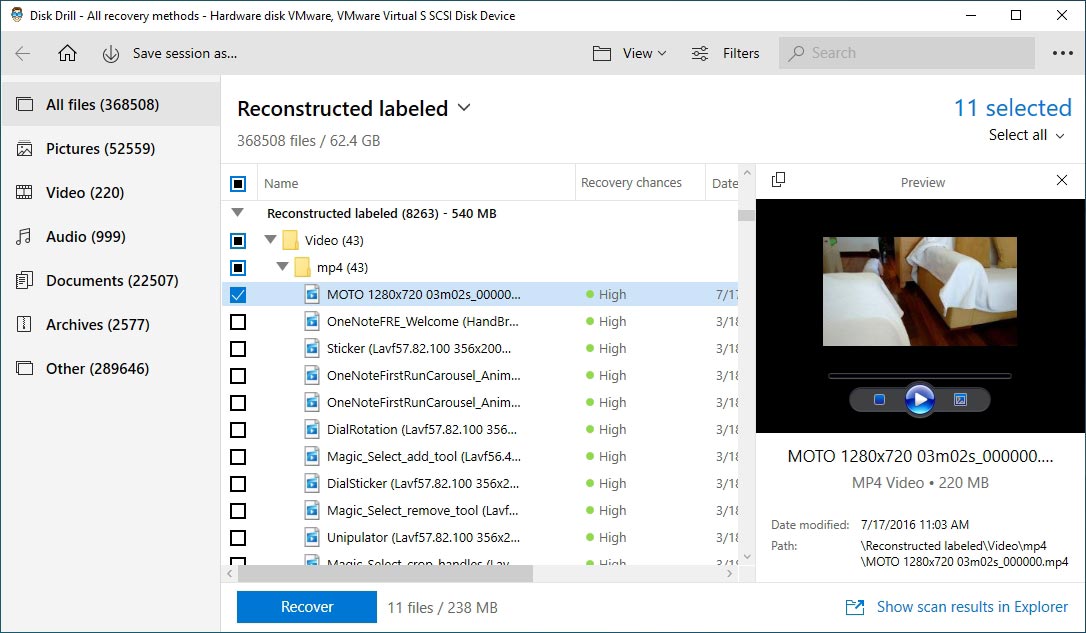Click the Video folder icon
The image size is (1086, 633).
290,240
